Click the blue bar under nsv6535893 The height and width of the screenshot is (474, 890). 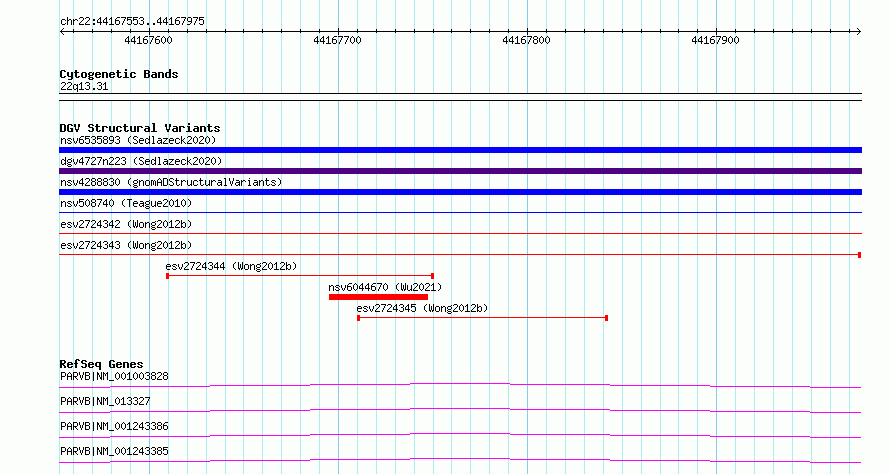460,150
